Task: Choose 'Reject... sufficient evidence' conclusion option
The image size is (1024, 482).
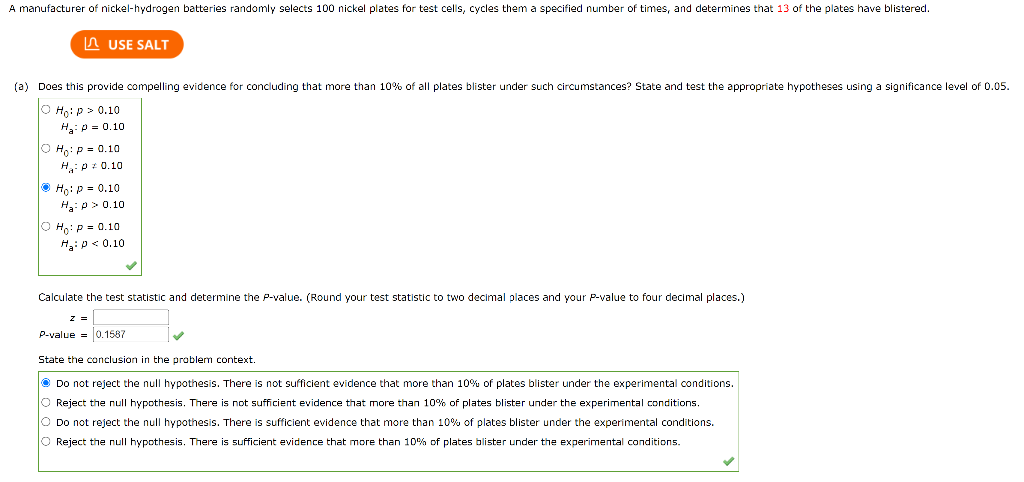Action: [46, 442]
